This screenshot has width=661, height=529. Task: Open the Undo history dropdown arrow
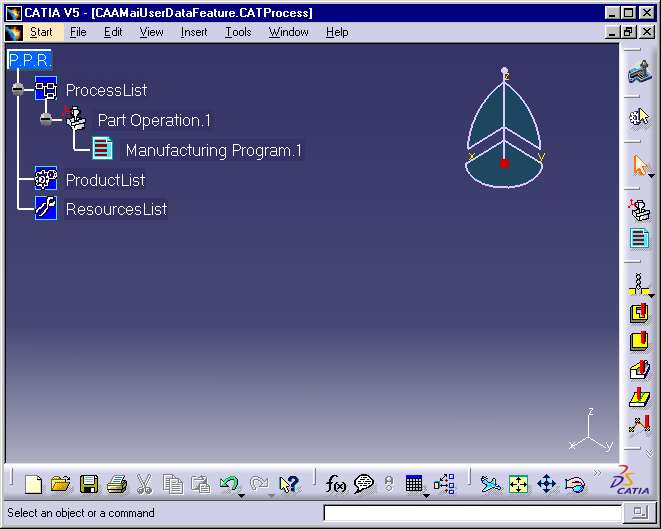[242, 496]
